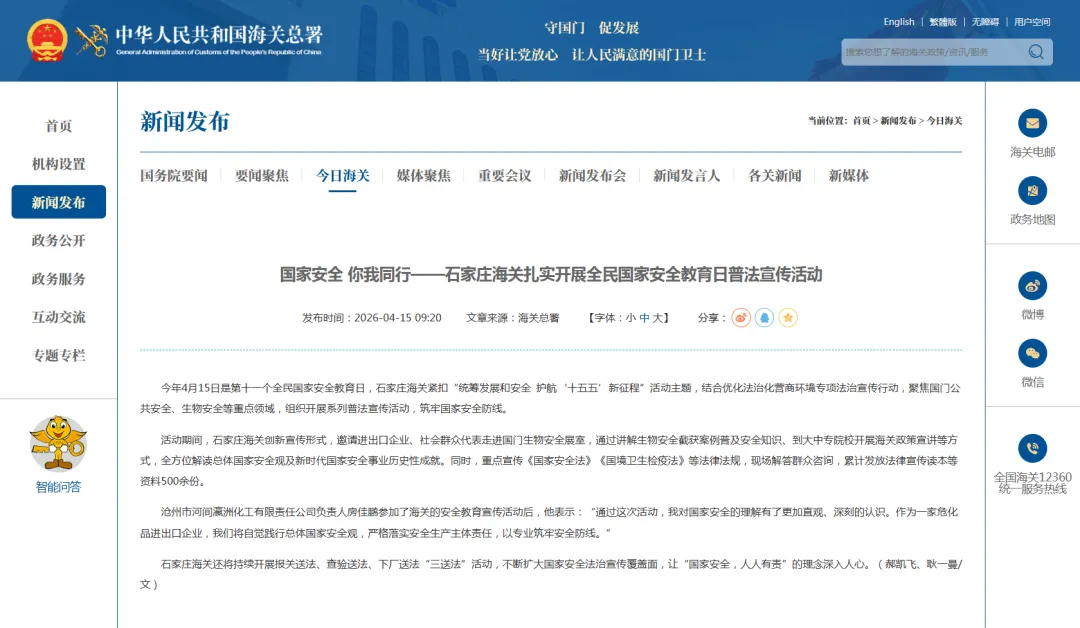Switch to the 媒体聚焦 tab

tap(424, 176)
